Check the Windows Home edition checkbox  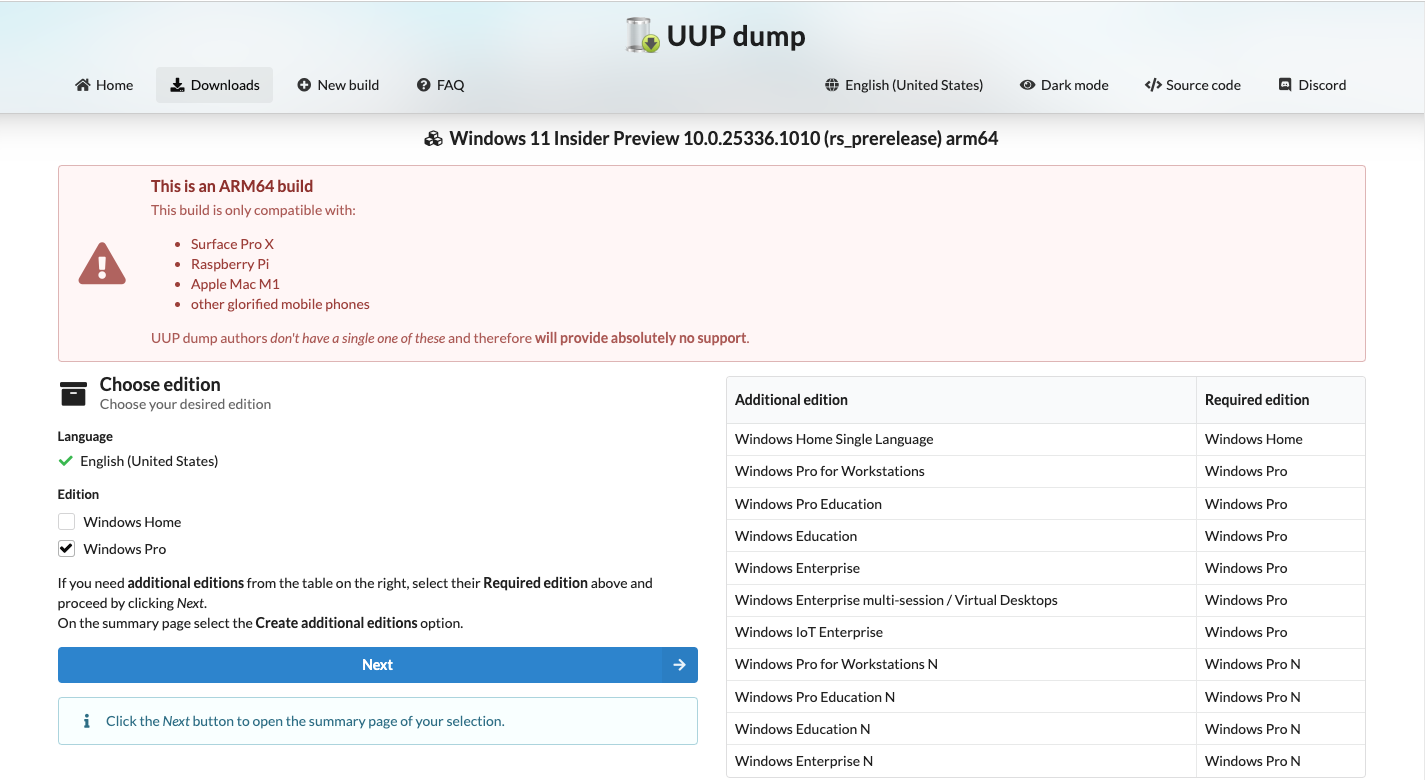click(66, 522)
